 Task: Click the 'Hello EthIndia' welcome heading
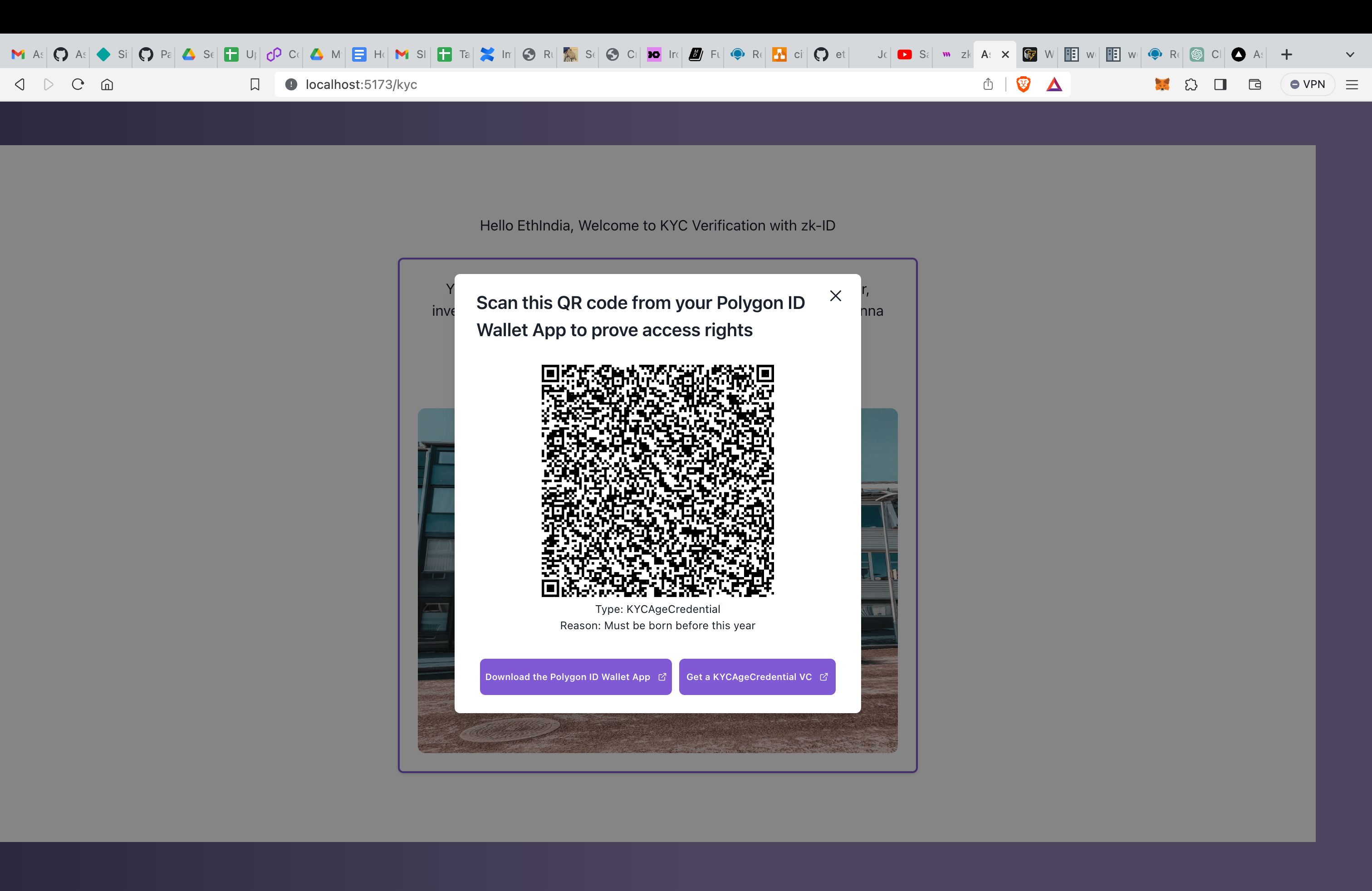[658, 225]
